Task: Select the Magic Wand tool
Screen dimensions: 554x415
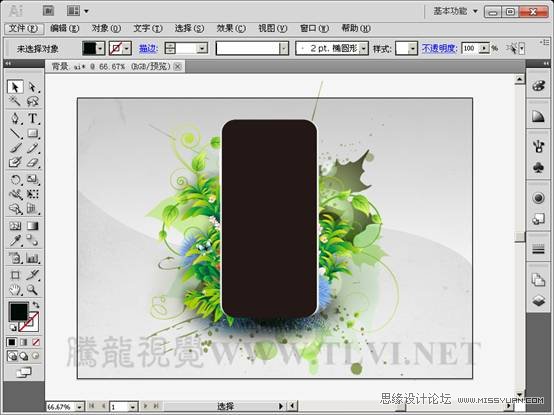Action: coord(15,101)
